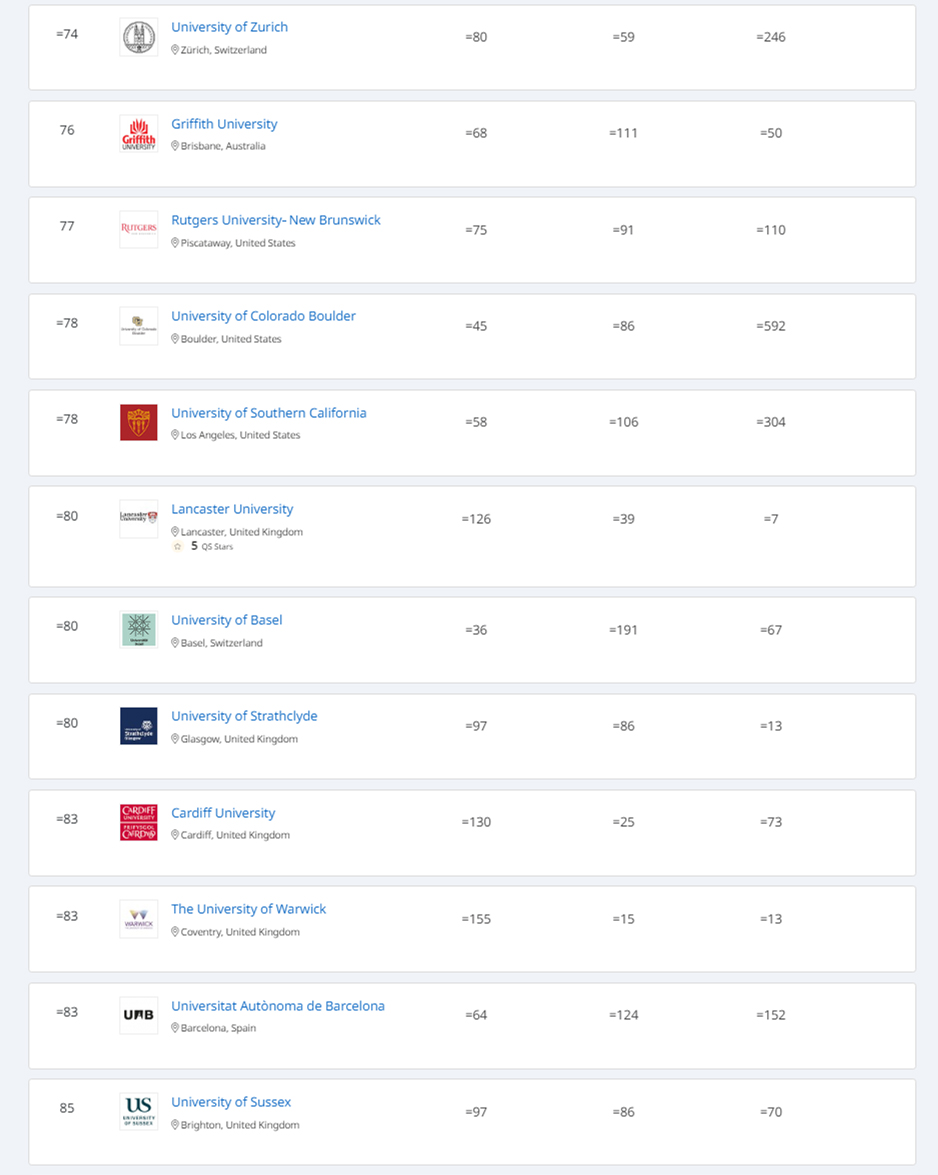The width and height of the screenshot is (938, 1175).
Task: Open Universitat Autònoma de Barcelona link
Action: coord(277,1006)
